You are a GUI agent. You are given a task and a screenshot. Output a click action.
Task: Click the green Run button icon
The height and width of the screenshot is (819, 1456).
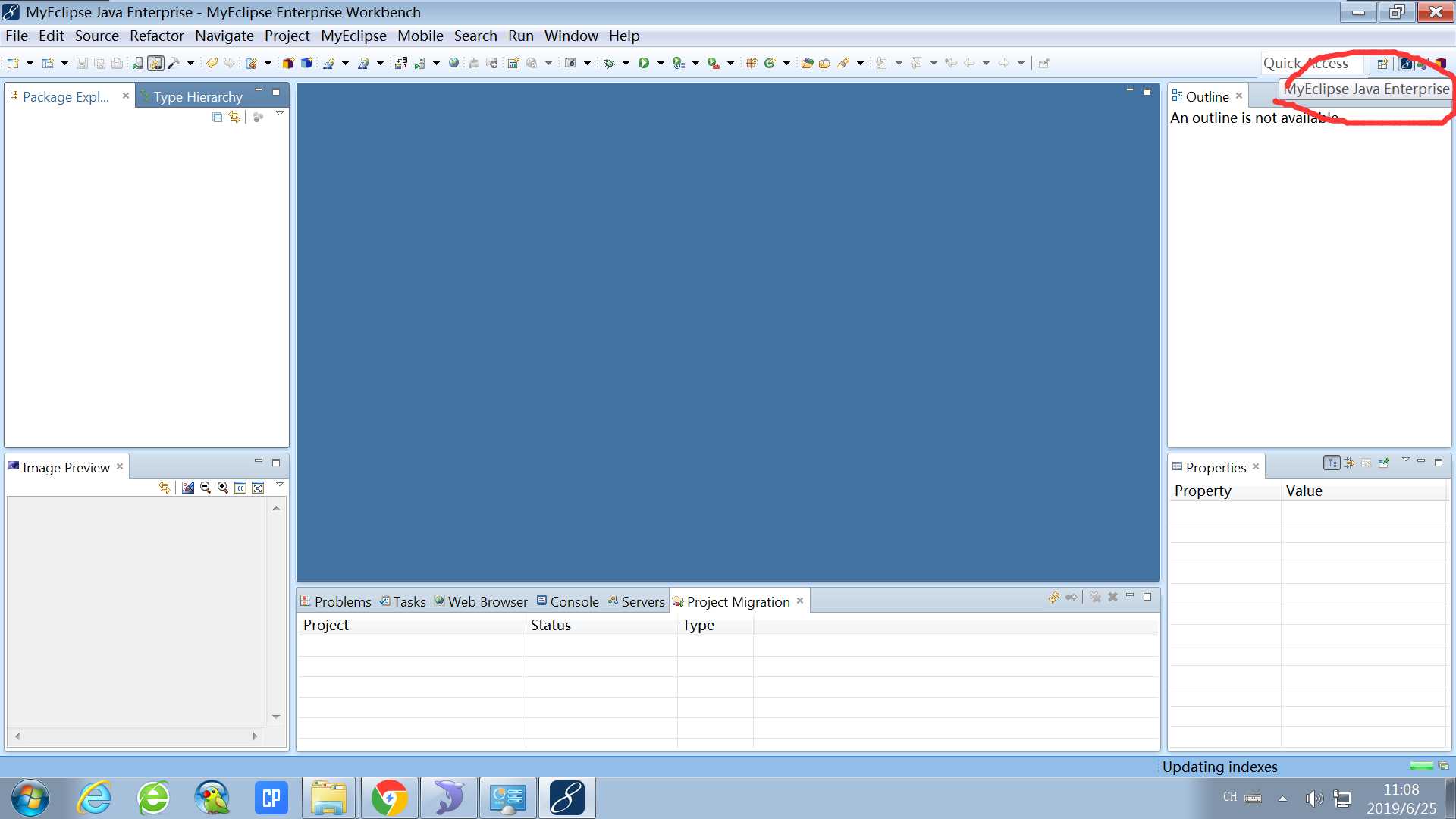644,64
